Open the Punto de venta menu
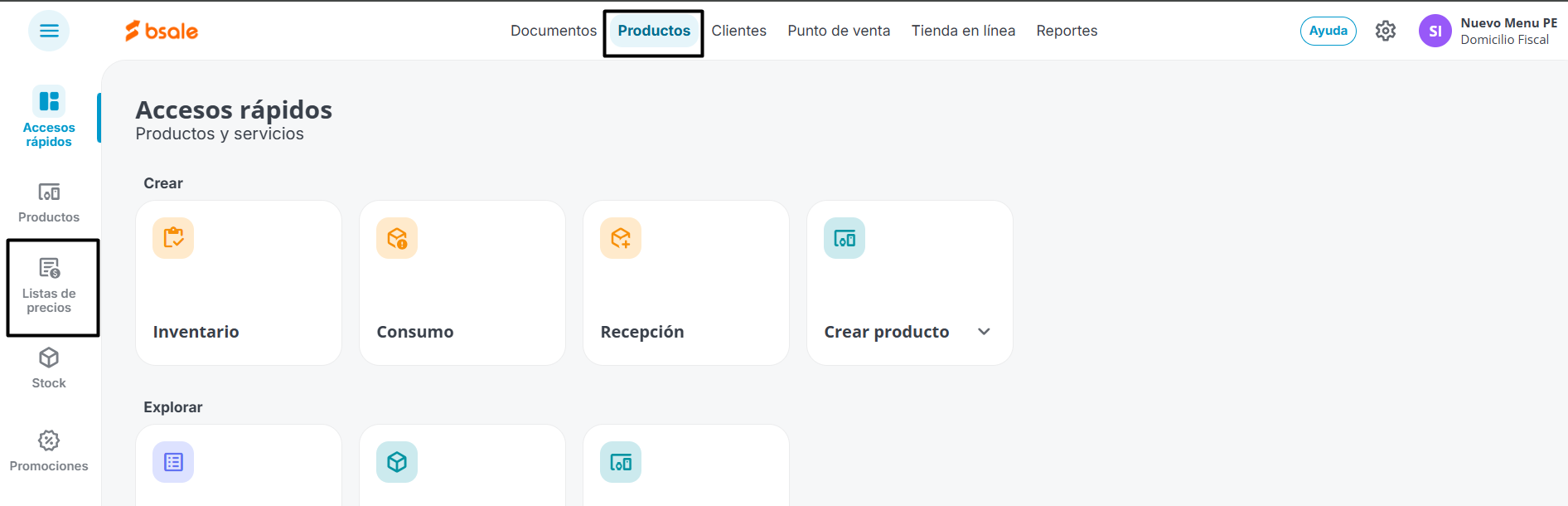This screenshot has width=1568, height=506. point(839,31)
